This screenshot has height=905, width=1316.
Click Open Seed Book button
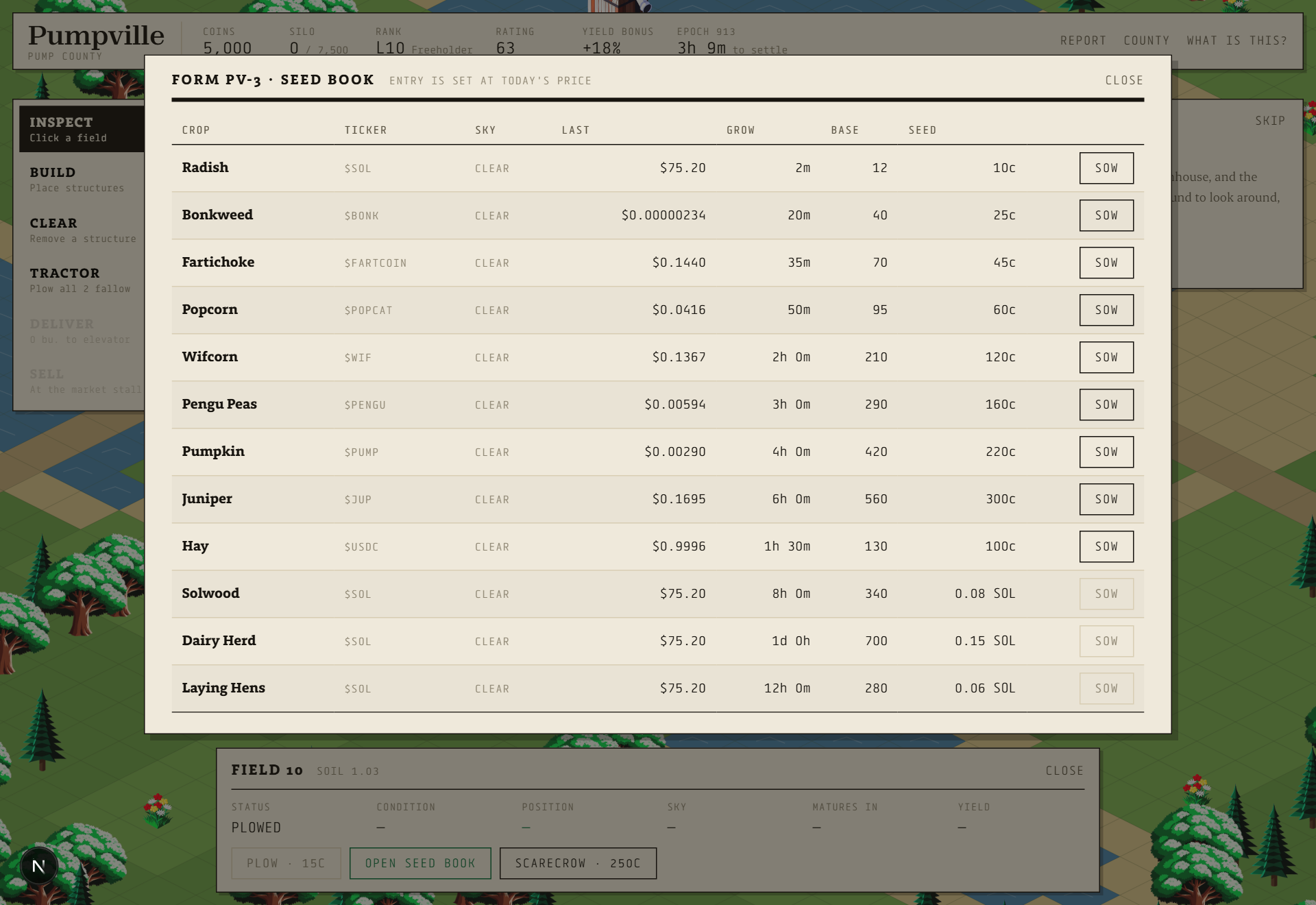420,863
